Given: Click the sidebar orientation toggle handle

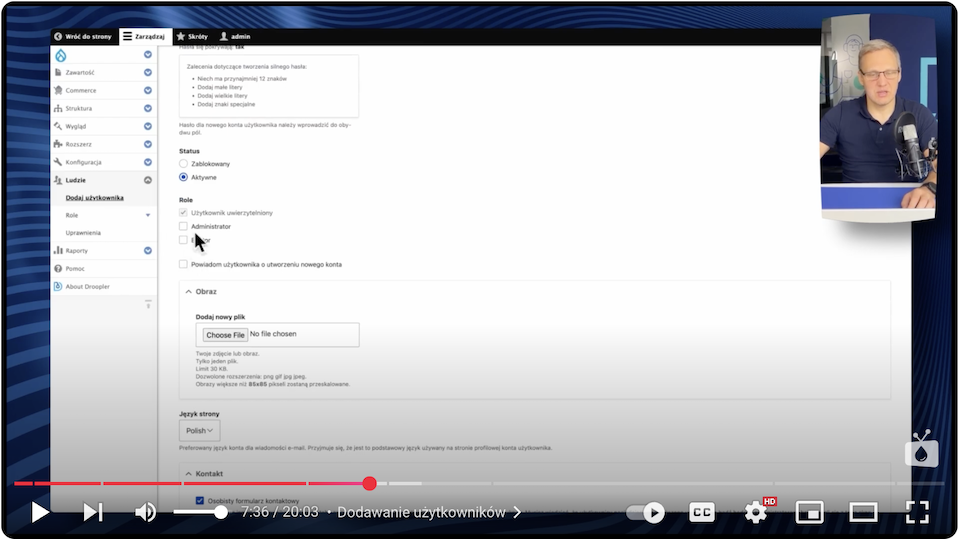Looking at the screenshot, I should [x=148, y=304].
